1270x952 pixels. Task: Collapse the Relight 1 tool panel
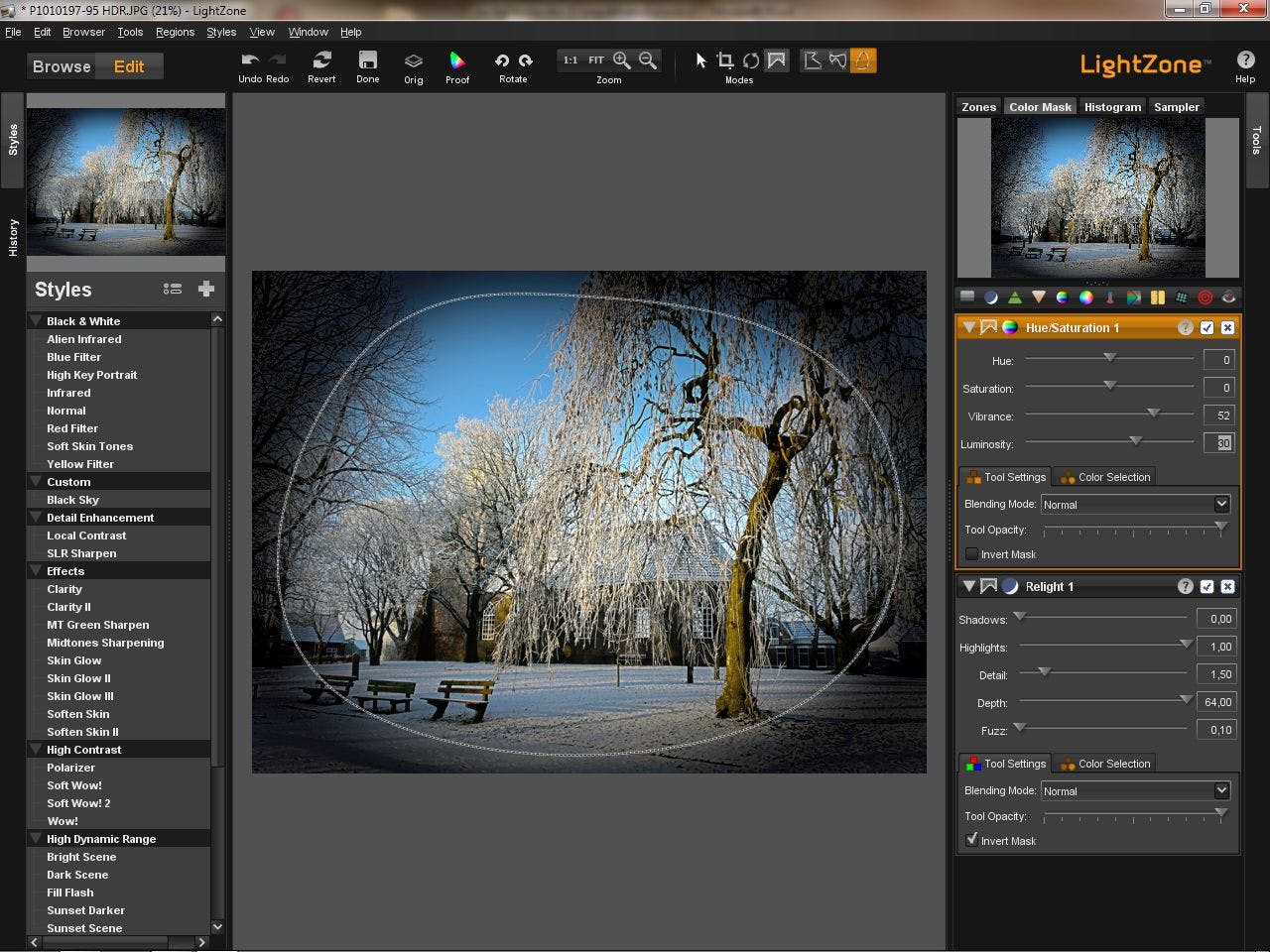tap(968, 587)
